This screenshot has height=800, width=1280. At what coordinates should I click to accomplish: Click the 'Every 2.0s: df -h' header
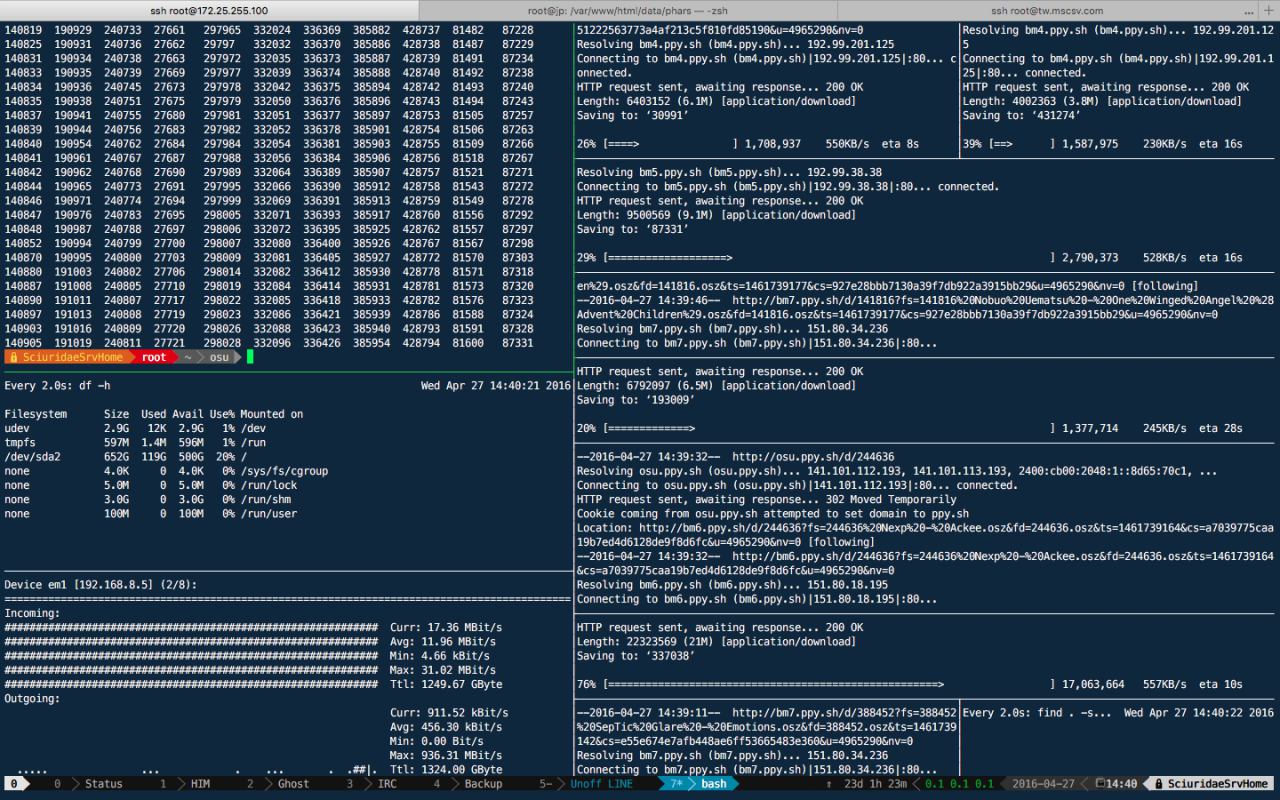click(x=58, y=386)
